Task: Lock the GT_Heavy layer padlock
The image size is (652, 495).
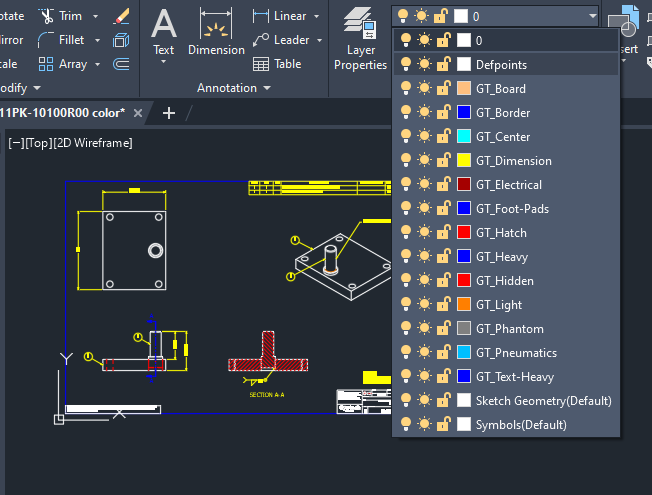Action: tap(444, 256)
